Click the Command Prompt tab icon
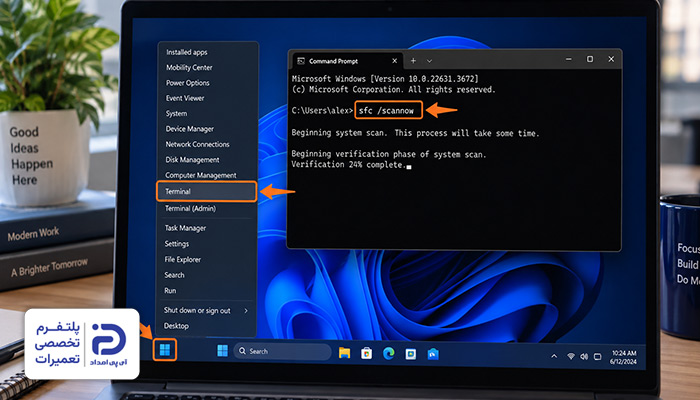 pyautogui.click(x=301, y=61)
